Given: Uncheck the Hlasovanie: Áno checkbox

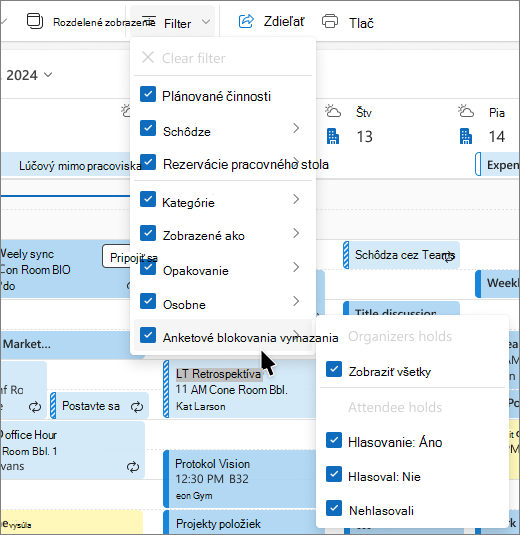Looking at the screenshot, I should [334, 440].
